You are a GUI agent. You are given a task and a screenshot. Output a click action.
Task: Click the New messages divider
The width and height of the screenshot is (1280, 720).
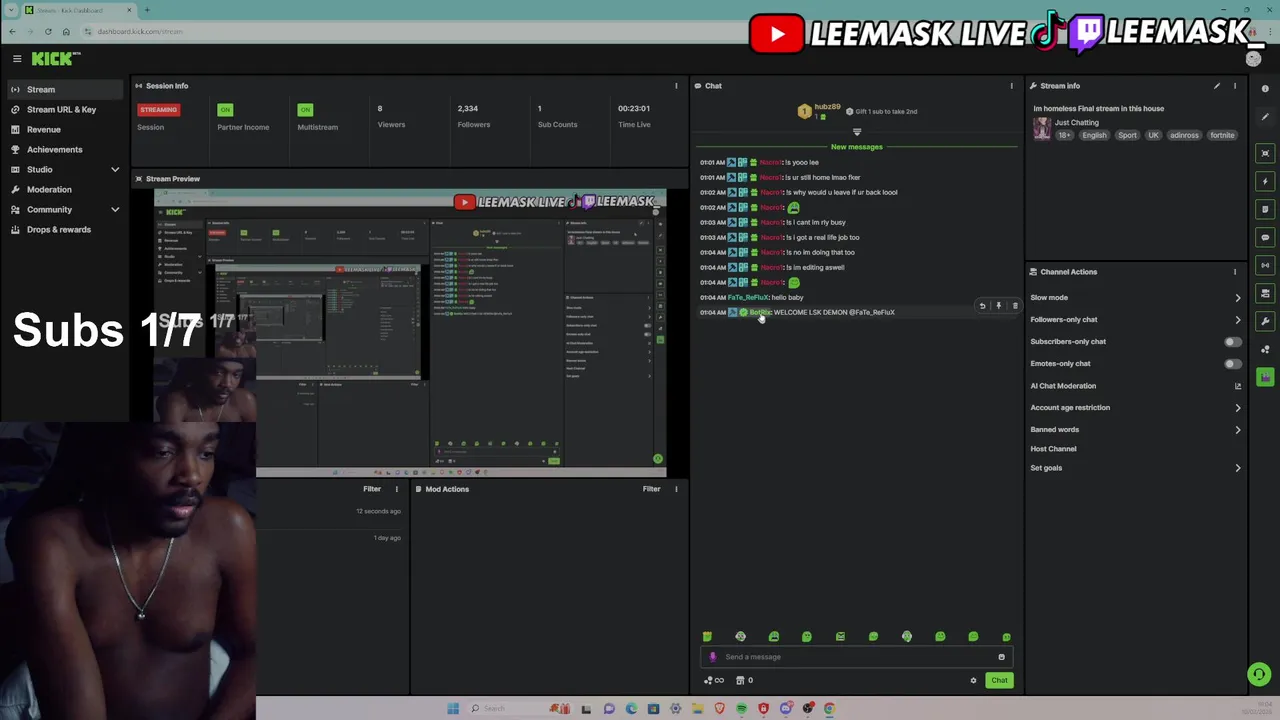point(857,147)
